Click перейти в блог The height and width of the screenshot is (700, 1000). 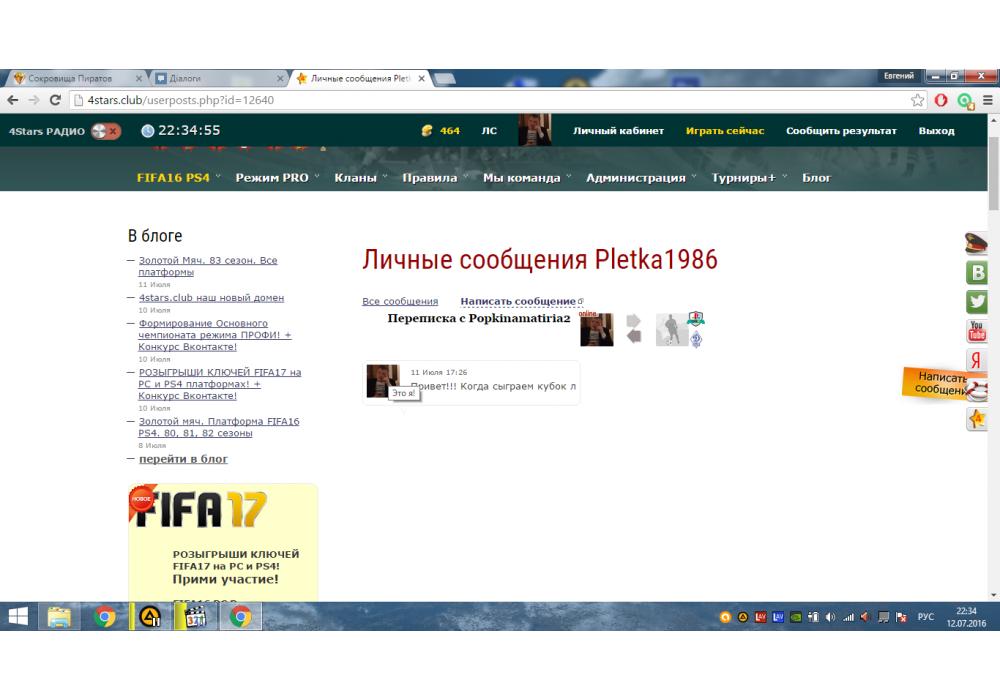point(183,459)
